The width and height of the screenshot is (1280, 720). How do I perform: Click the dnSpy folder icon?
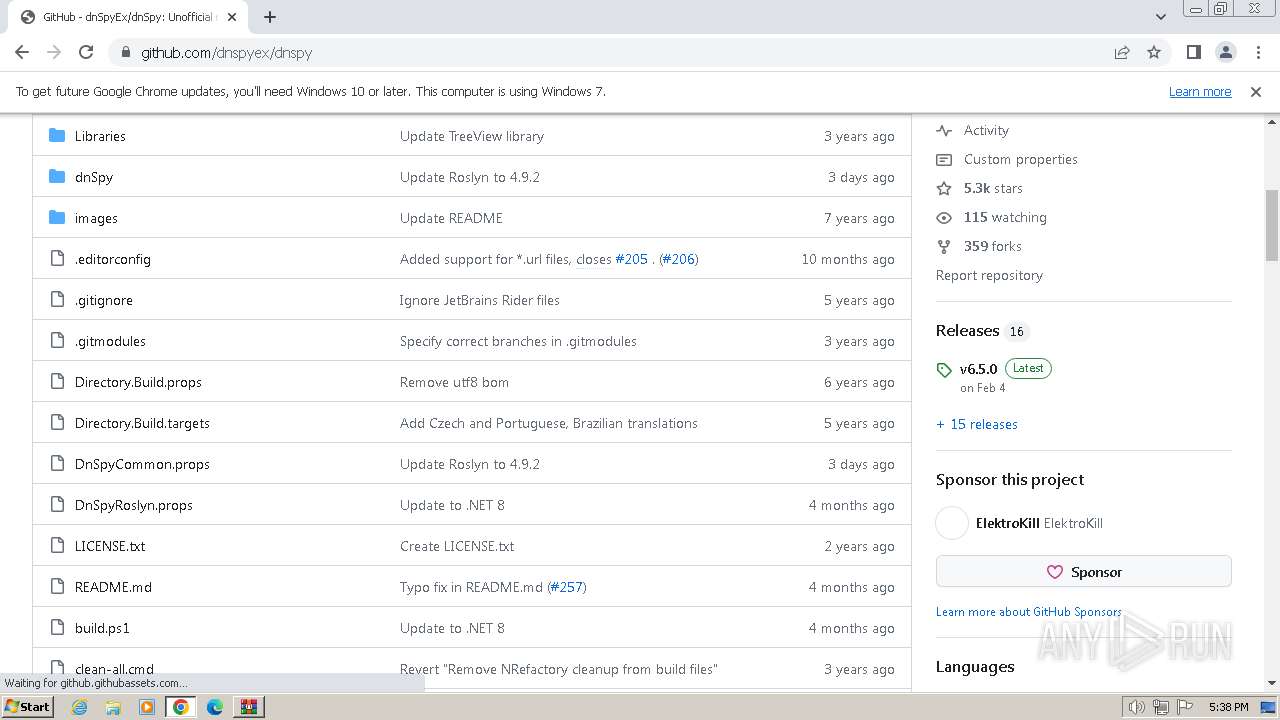coord(57,177)
